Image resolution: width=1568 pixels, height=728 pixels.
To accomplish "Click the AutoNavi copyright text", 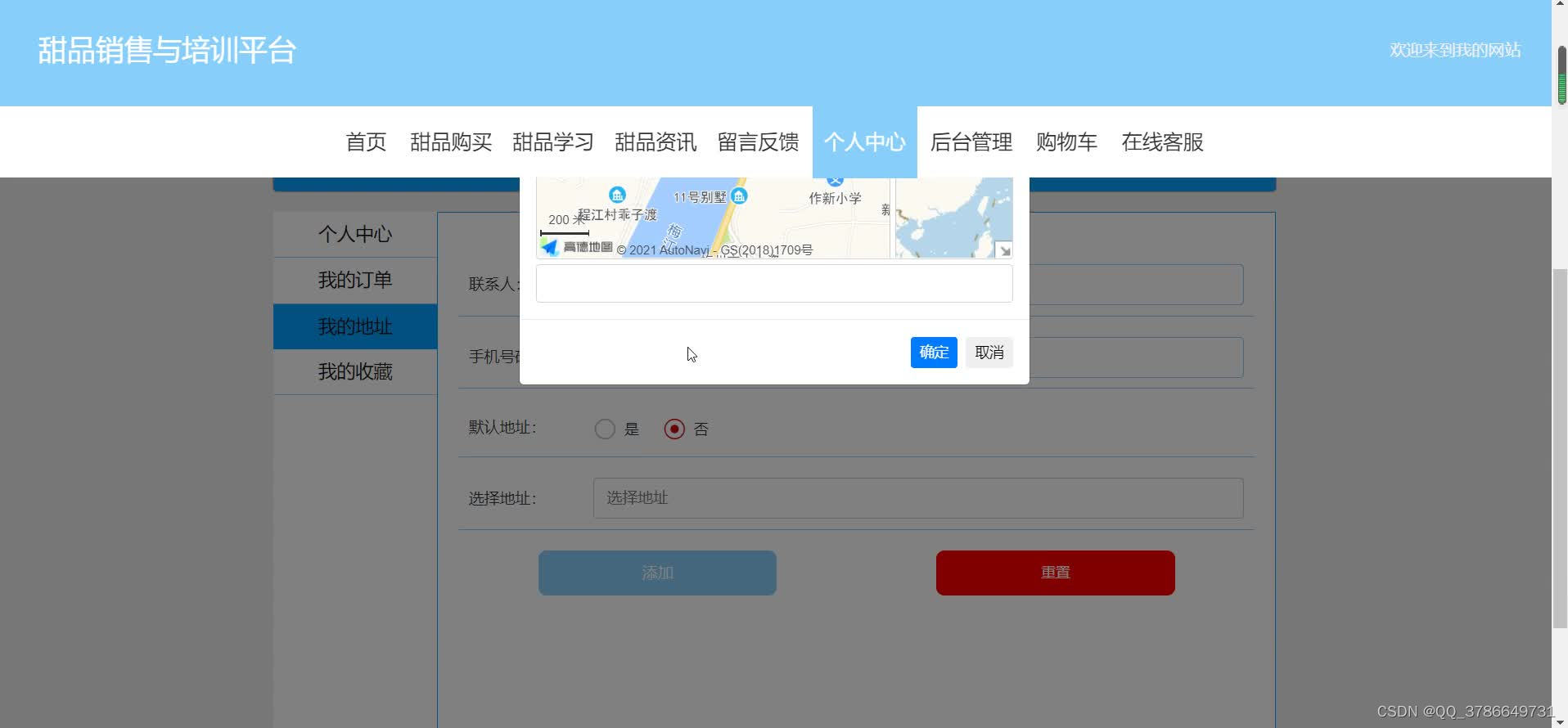I will tap(714, 250).
